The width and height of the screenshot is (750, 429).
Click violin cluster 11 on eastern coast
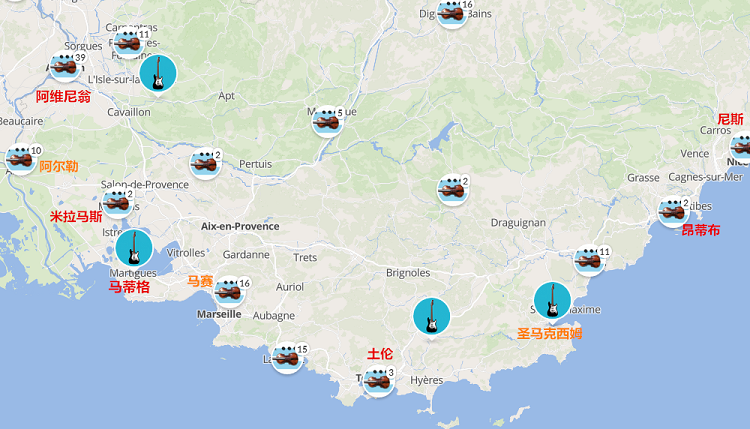(x=590, y=260)
